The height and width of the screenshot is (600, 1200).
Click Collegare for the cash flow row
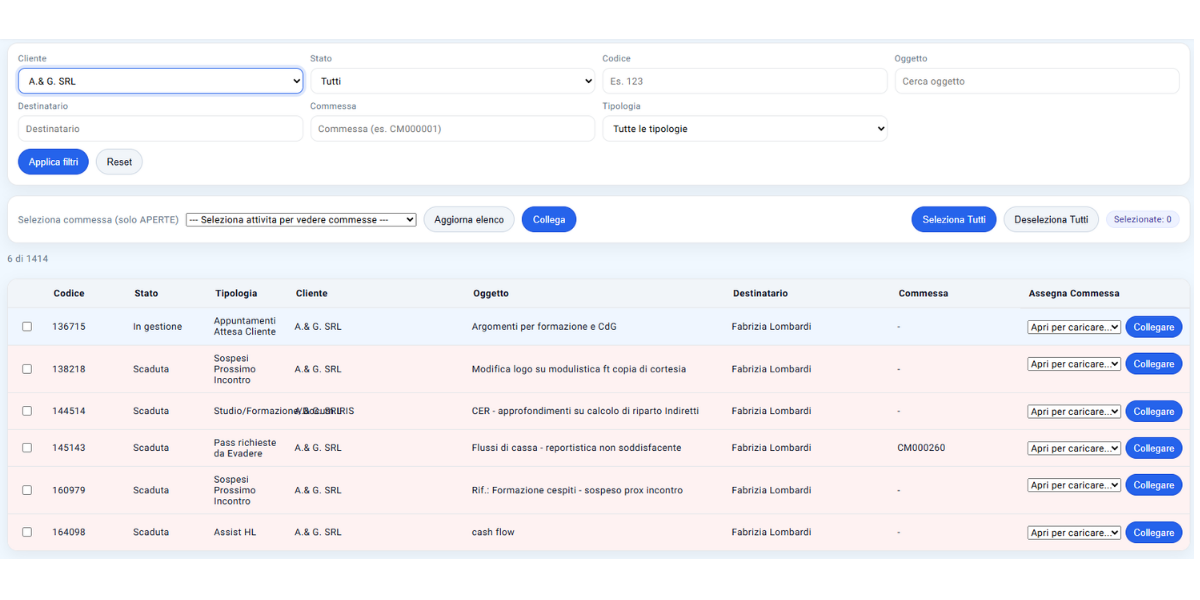pyautogui.click(x=1153, y=533)
